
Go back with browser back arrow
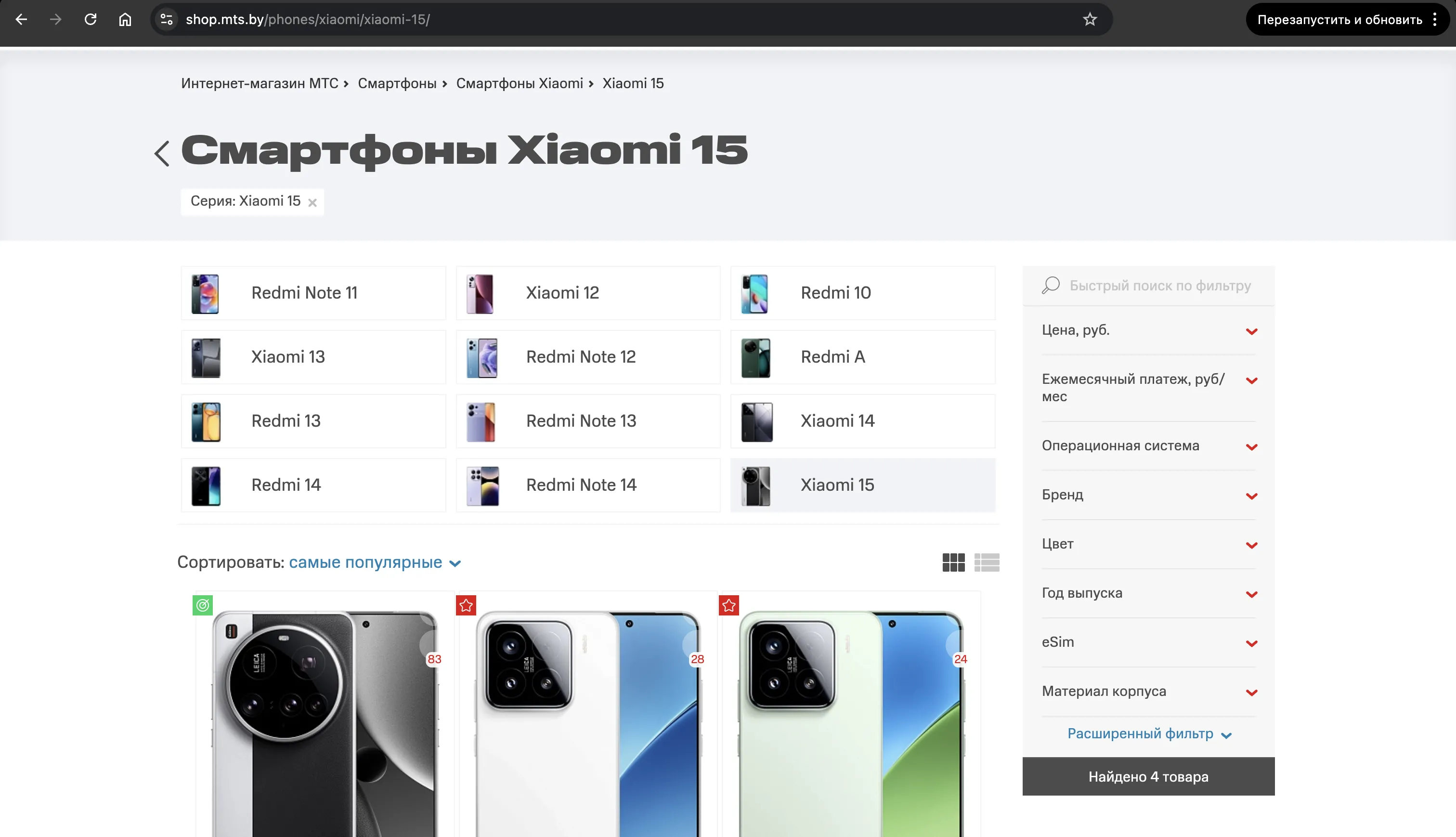pos(21,20)
